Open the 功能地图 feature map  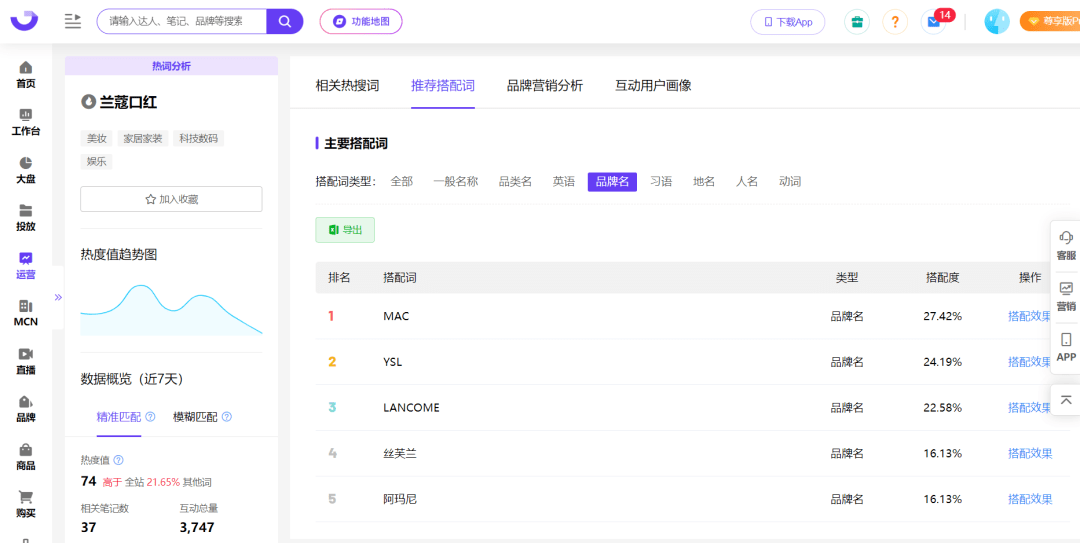pyautogui.click(x=361, y=21)
